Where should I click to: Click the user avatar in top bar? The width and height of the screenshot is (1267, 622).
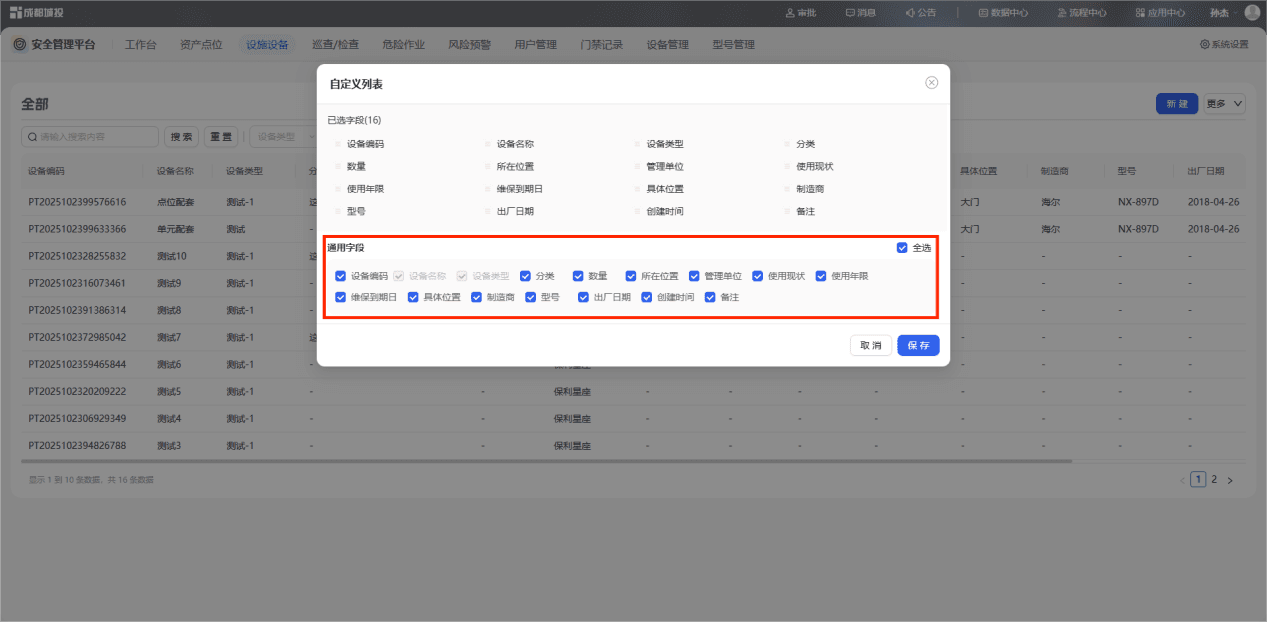(x=1252, y=13)
